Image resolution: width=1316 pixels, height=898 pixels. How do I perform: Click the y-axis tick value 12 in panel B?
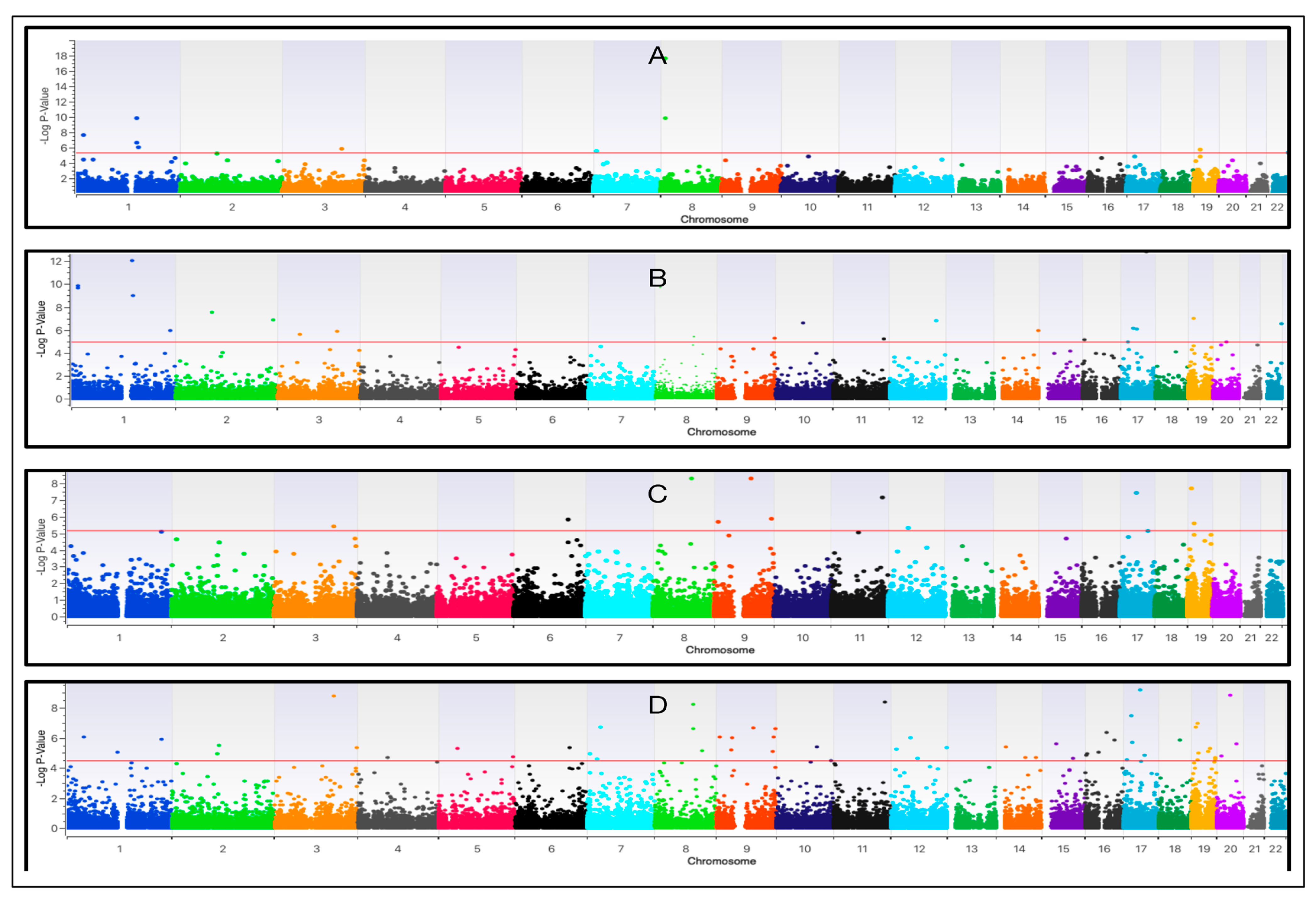(x=56, y=261)
